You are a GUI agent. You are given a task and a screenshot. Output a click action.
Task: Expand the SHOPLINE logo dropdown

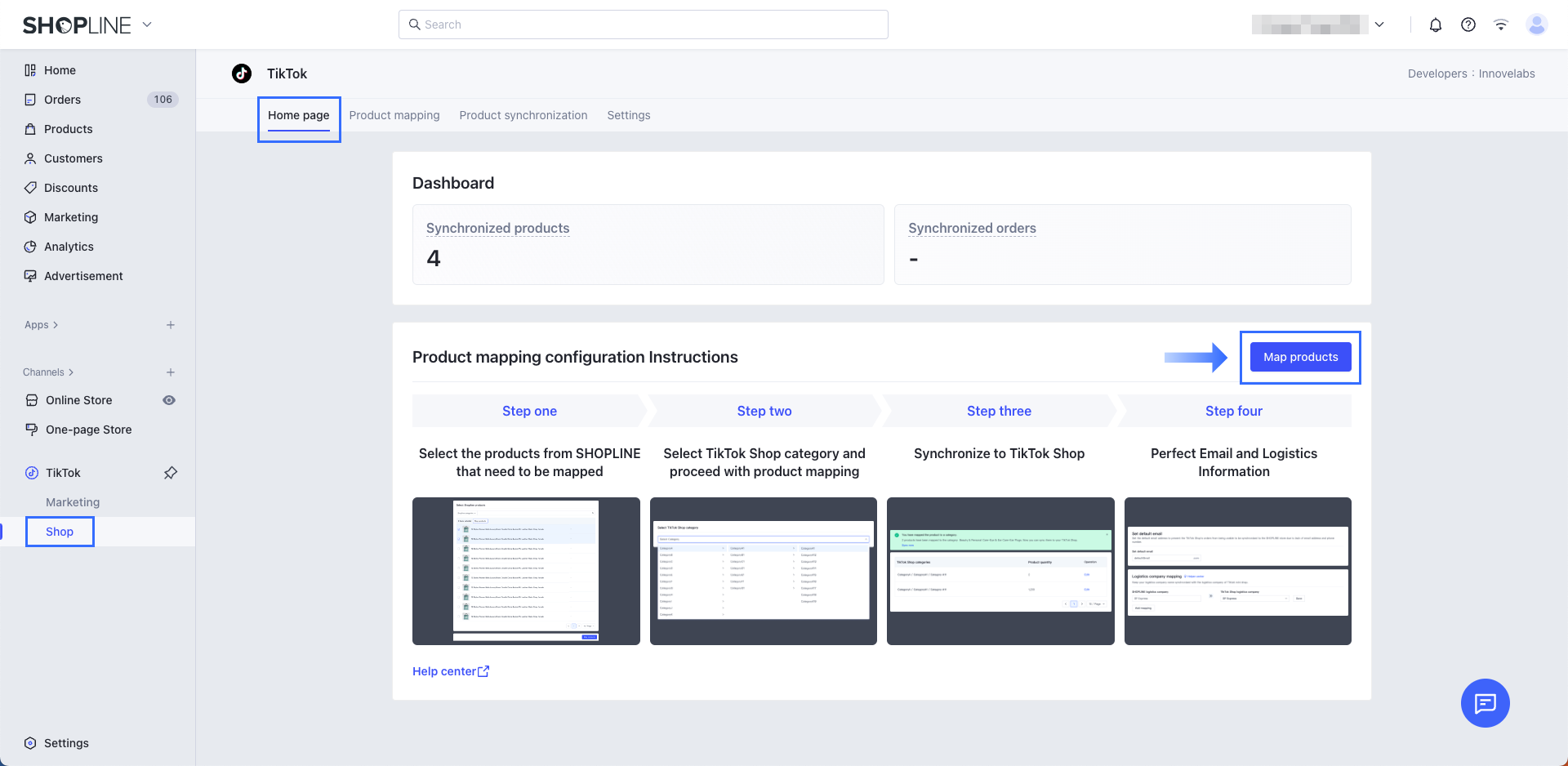(x=147, y=24)
